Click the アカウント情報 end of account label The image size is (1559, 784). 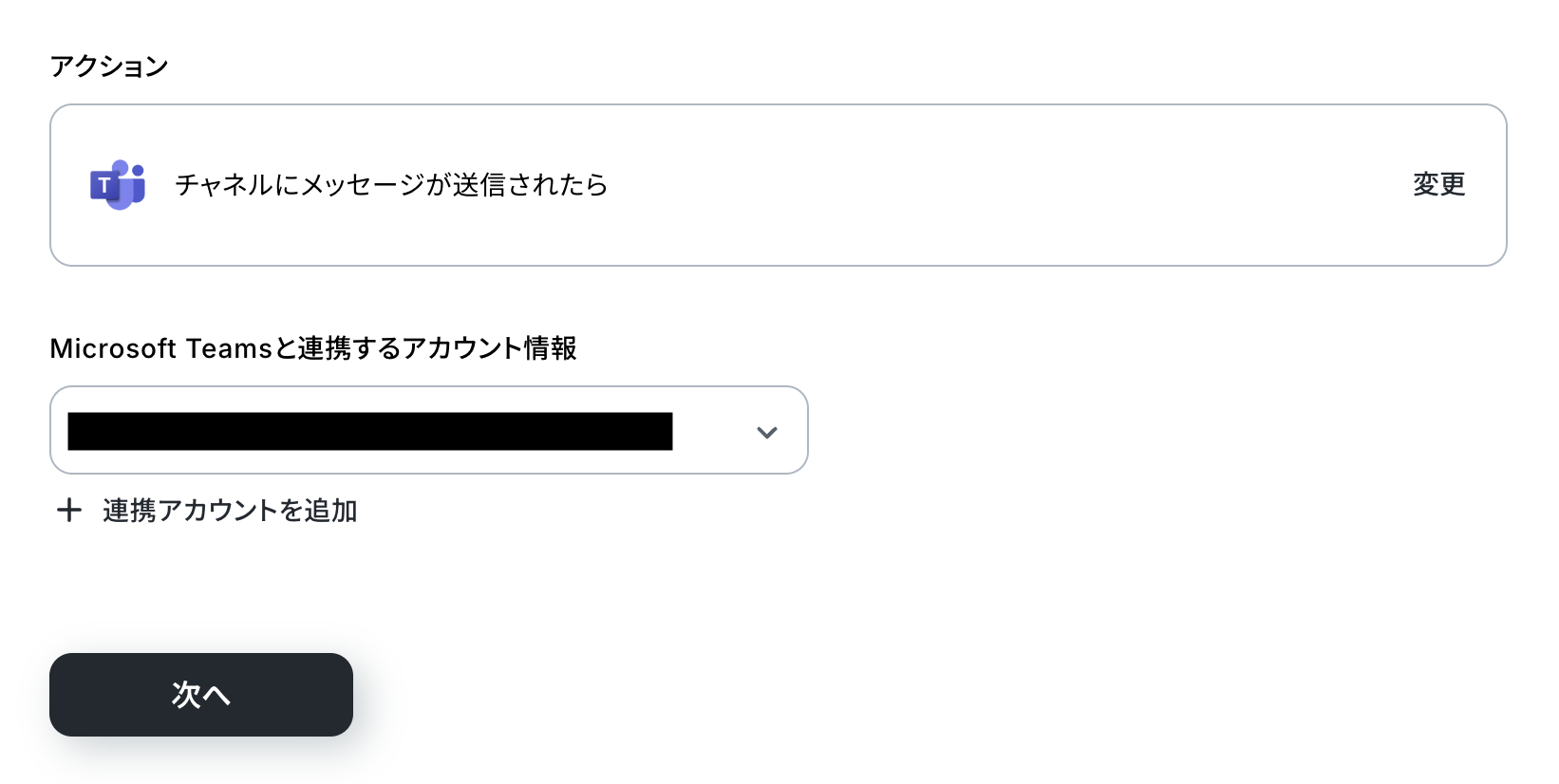tap(490, 348)
